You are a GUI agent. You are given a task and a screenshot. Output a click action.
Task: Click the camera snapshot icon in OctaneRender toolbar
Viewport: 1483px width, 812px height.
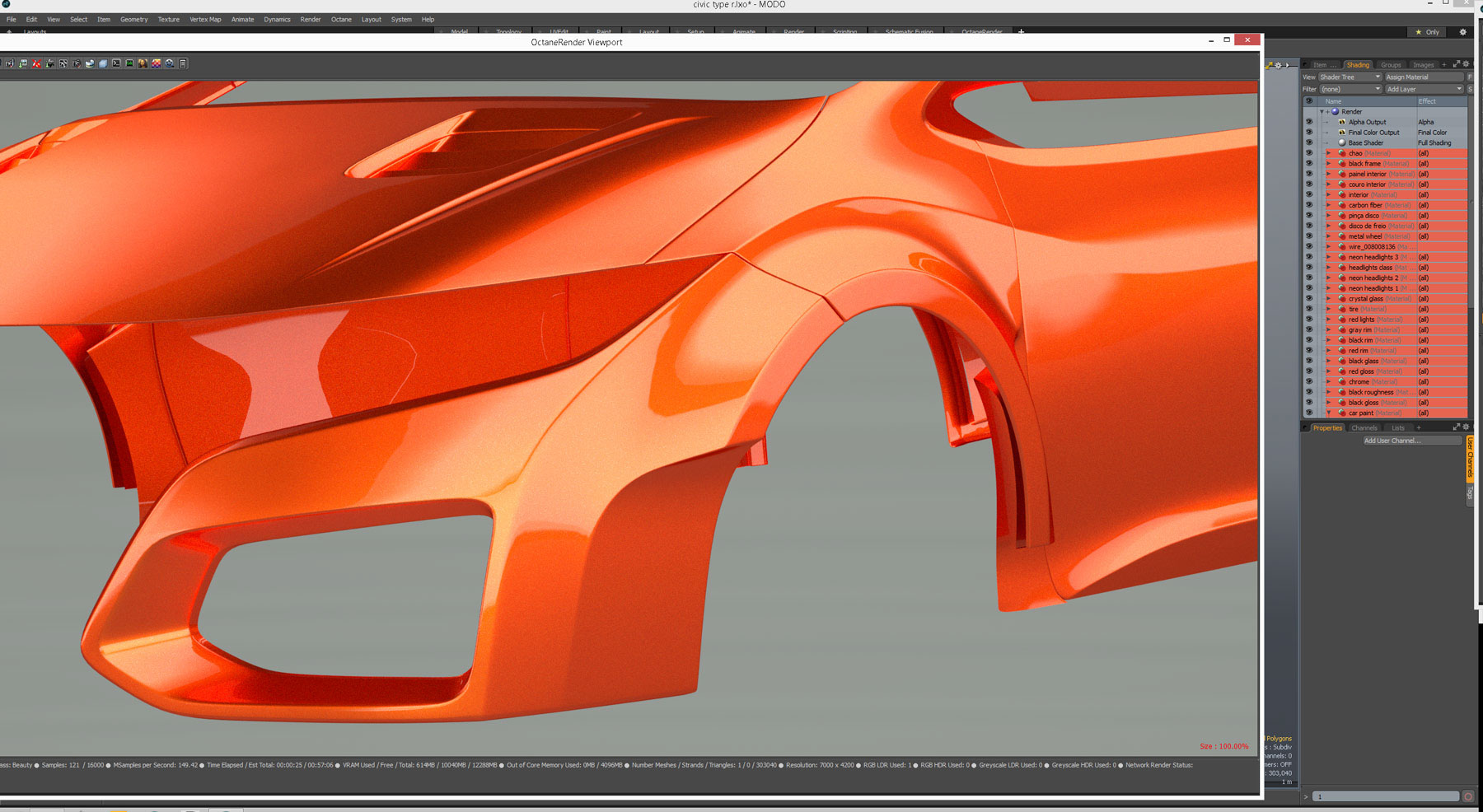click(77, 63)
